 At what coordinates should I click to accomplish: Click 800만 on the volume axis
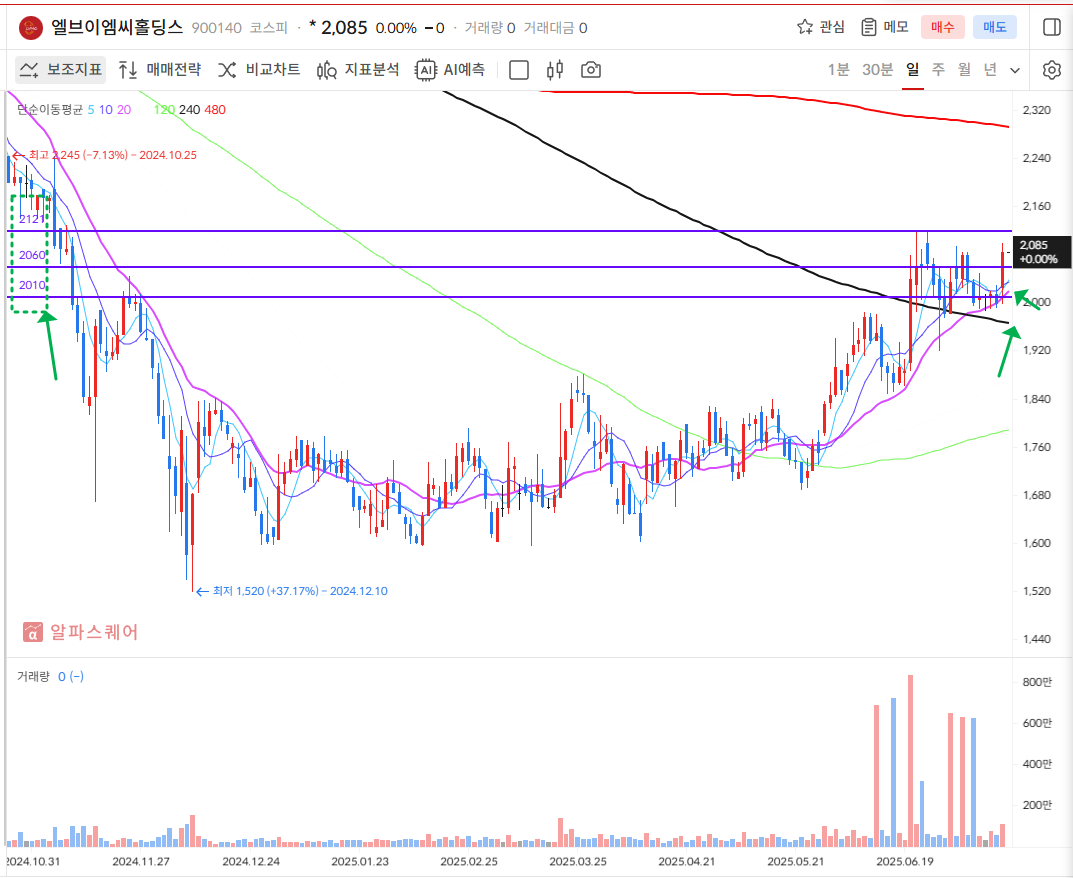pos(1037,682)
